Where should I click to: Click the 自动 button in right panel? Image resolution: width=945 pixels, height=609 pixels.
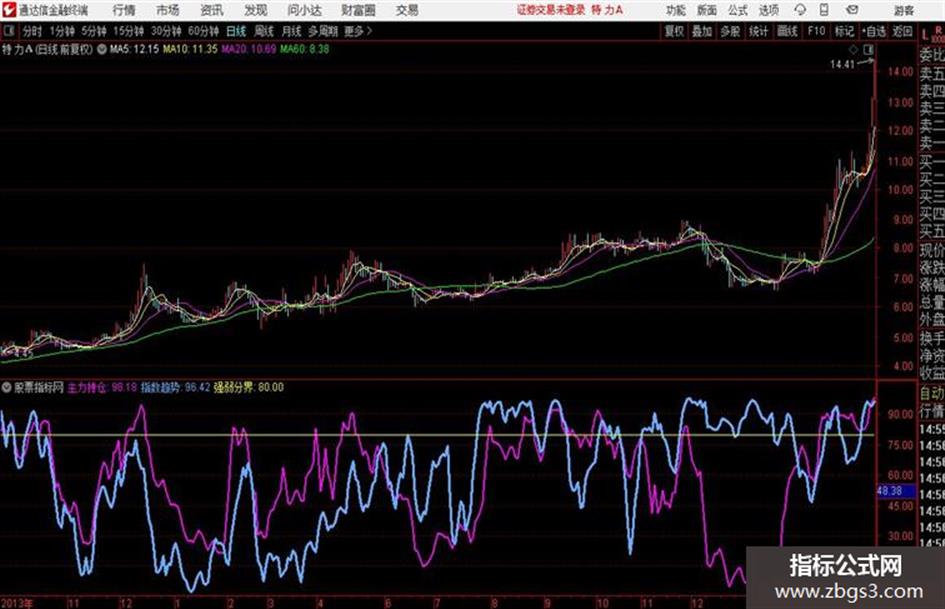click(x=932, y=393)
